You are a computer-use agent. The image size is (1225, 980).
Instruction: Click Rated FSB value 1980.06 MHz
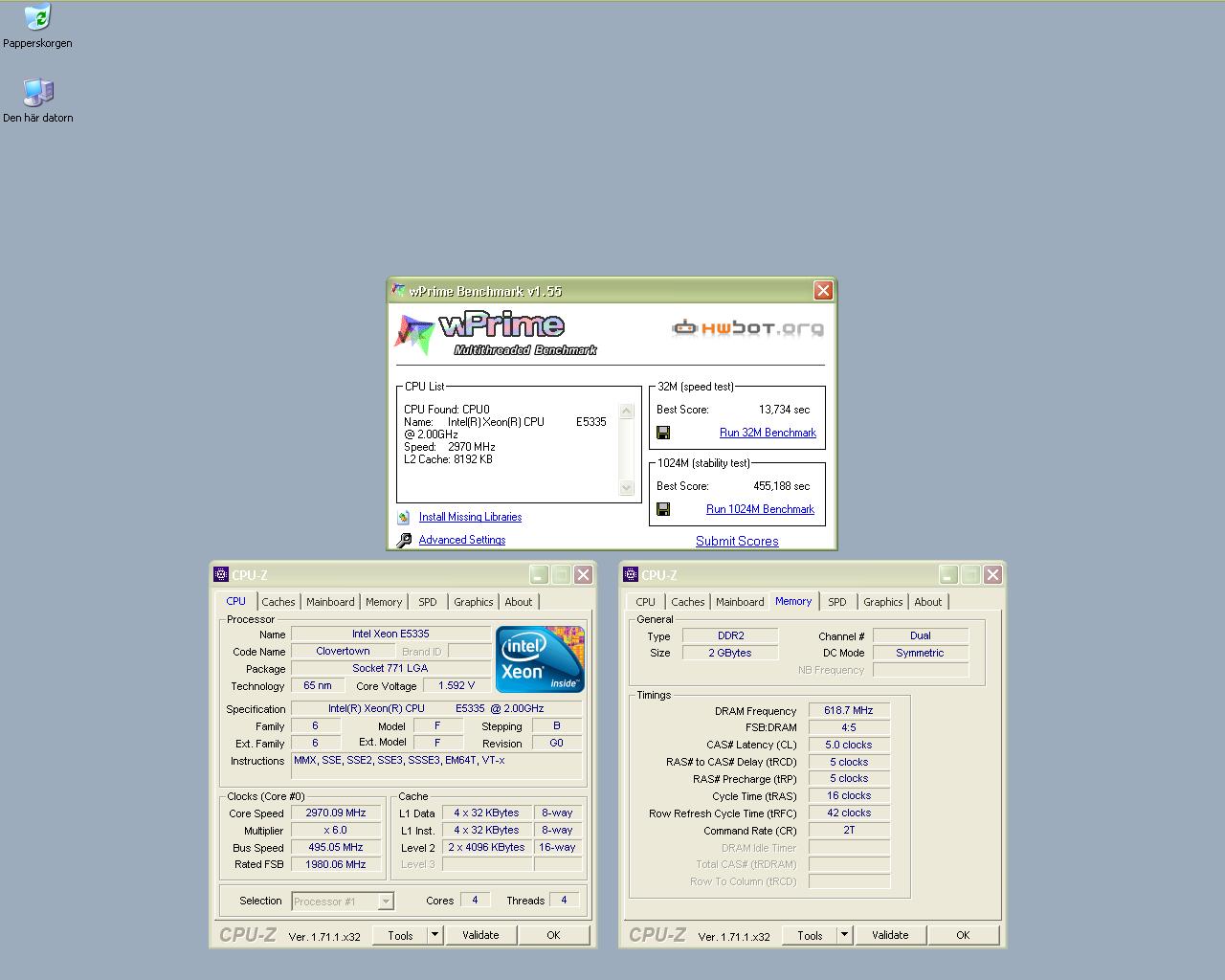335,864
